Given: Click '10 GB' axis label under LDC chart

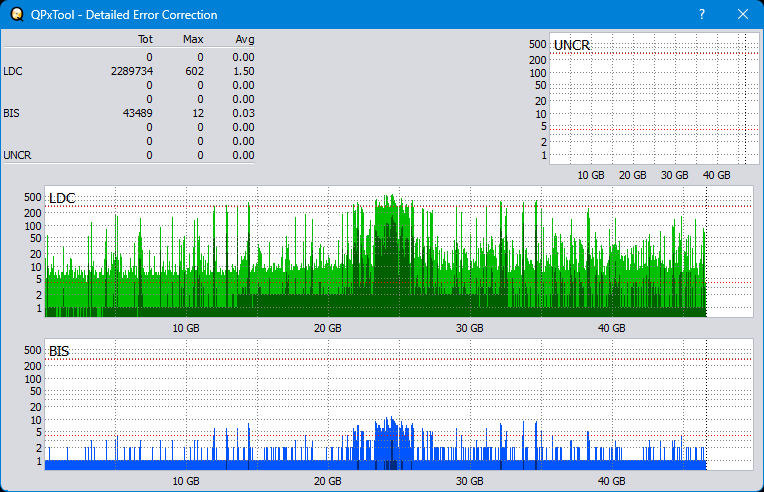Looking at the screenshot, I should coord(186,328).
